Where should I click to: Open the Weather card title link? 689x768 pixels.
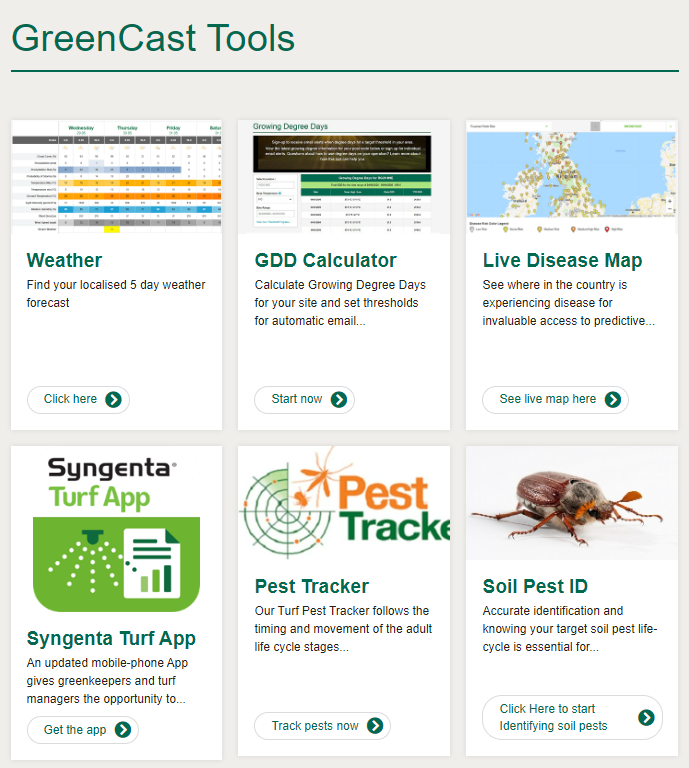click(x=64, y=261)
